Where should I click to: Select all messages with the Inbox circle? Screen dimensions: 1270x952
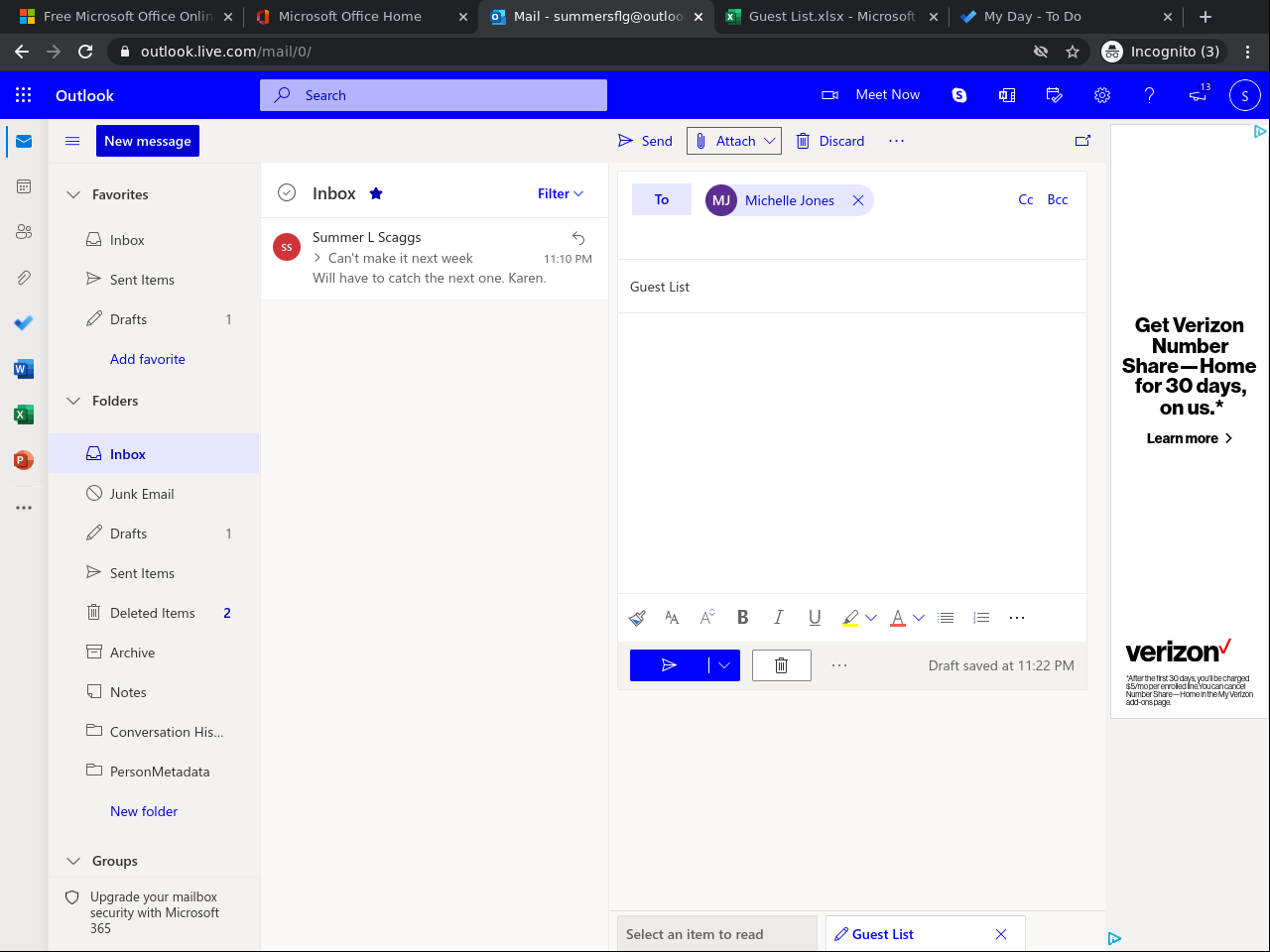pos(287,193)
